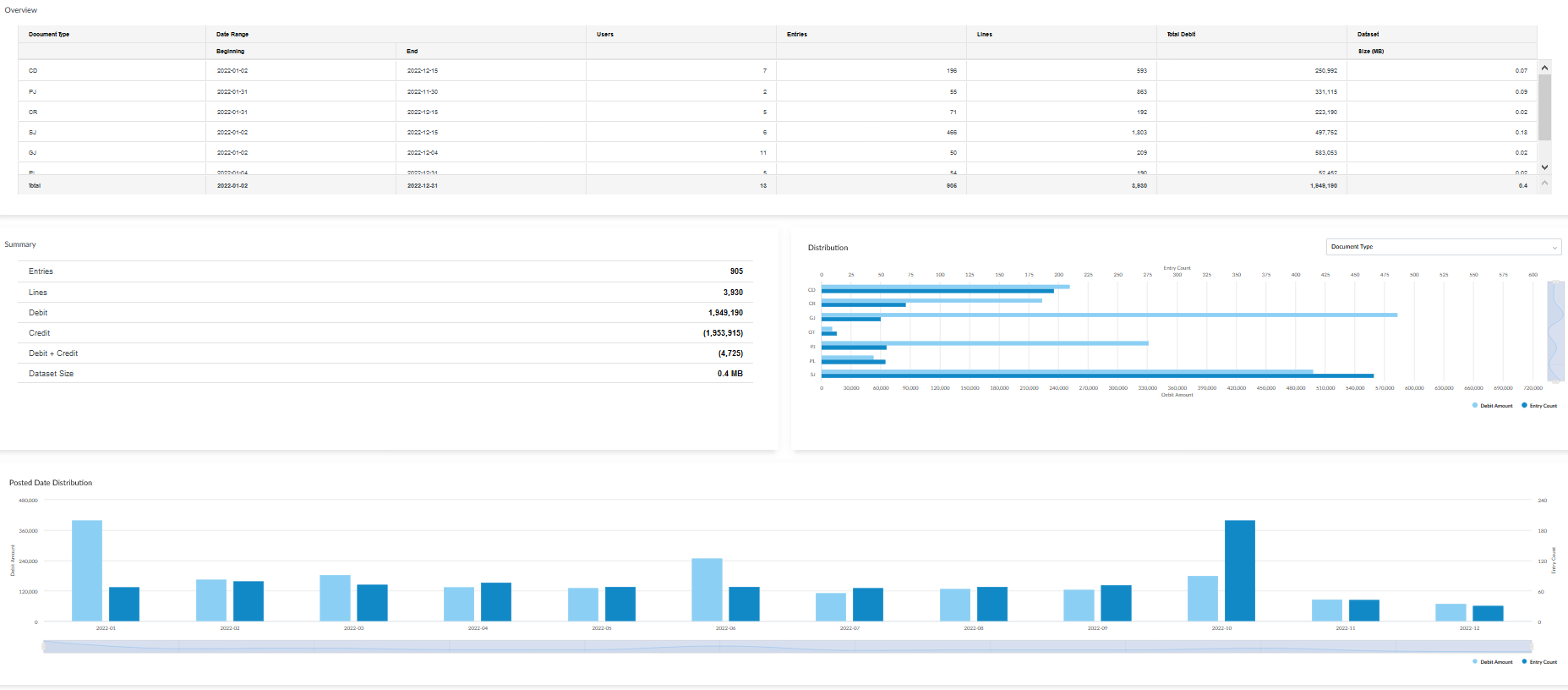Click the up arrow beside the Total row
This screenshot has height=690, width=1568.
coord(1544,183)
